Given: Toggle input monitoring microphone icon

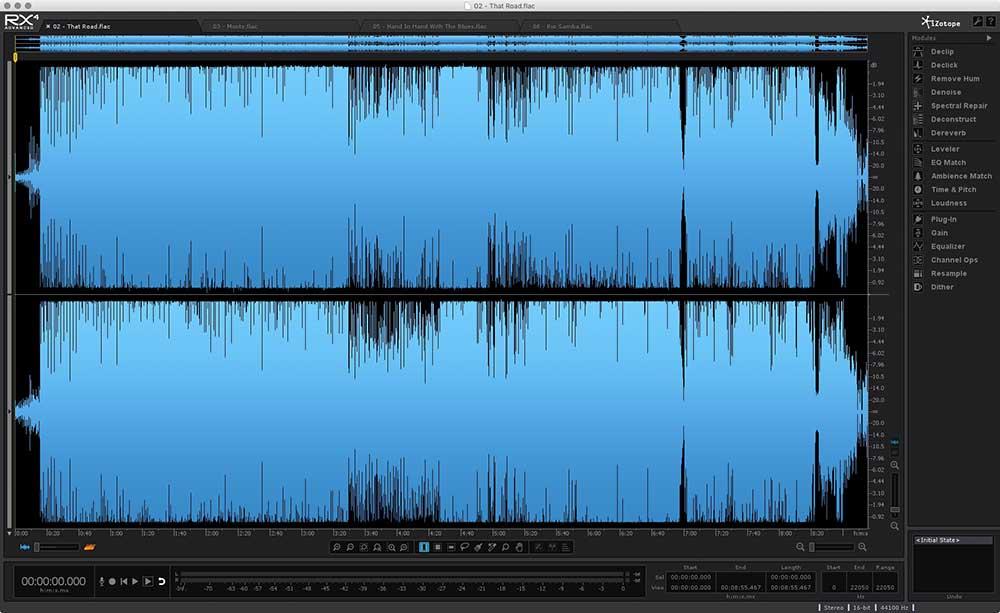Looking at the screenshot, I should [x=101, y=582].
